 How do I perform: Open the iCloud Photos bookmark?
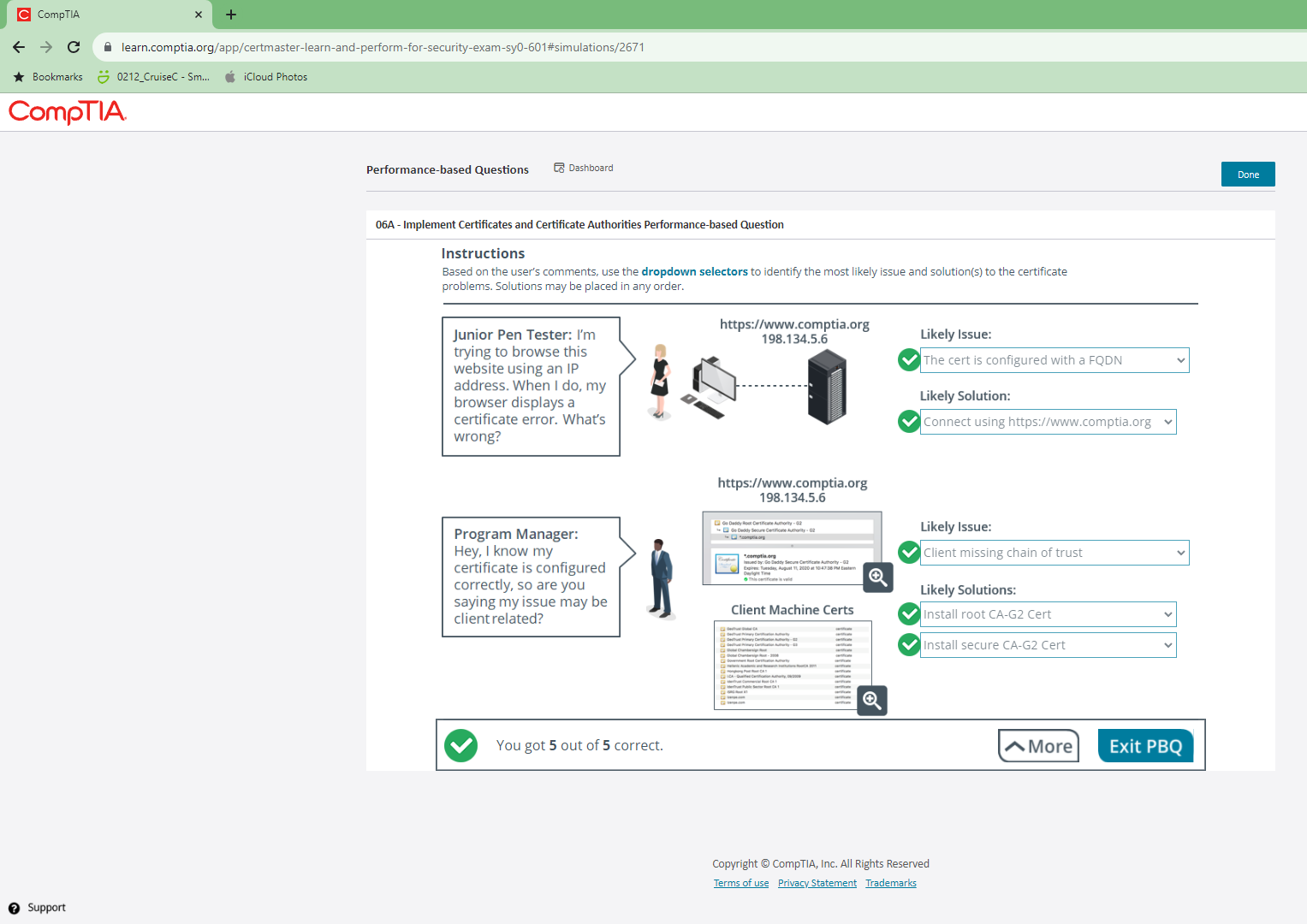point(266,77)
